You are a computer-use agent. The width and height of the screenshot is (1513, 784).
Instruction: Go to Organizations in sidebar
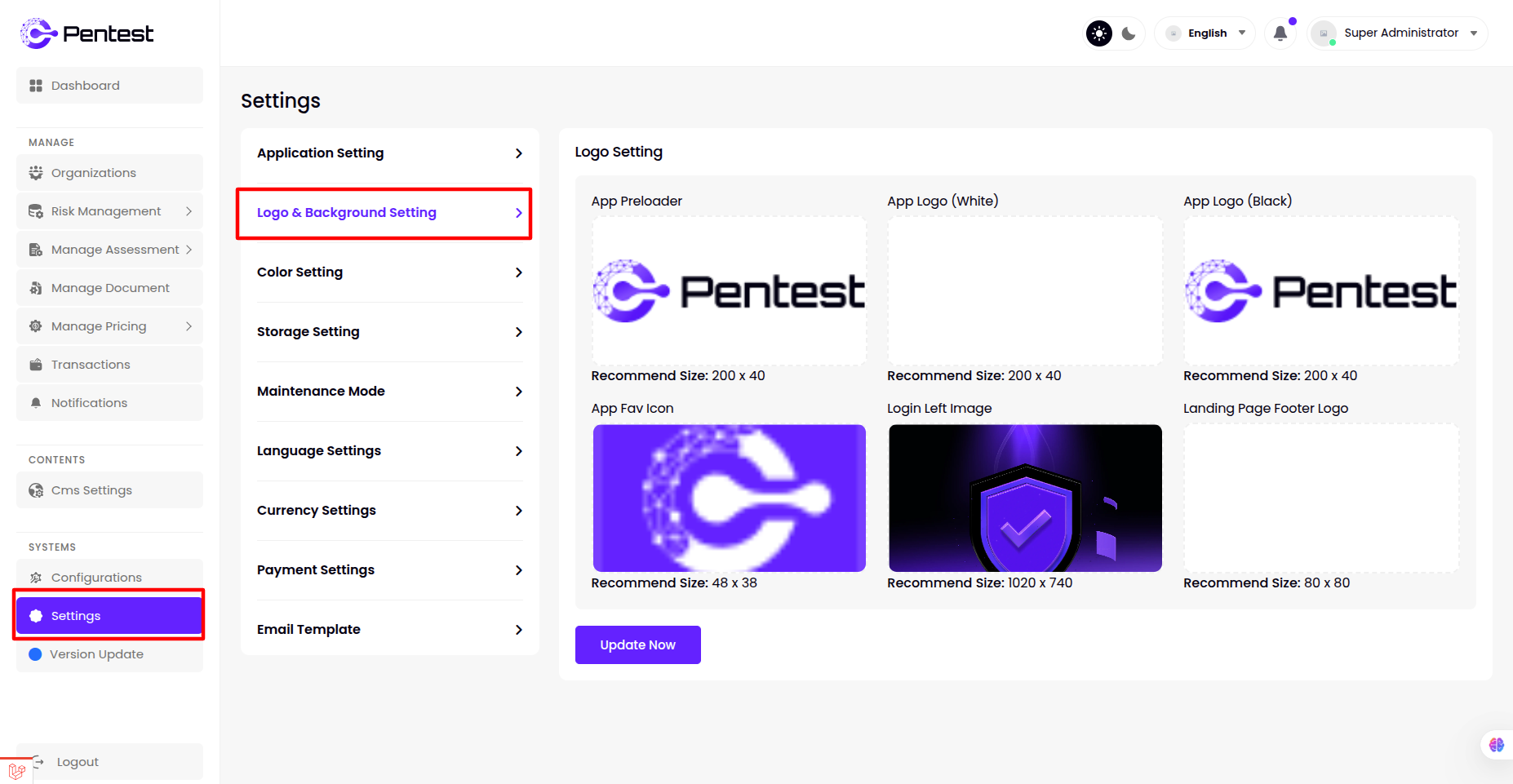point(109,173)
